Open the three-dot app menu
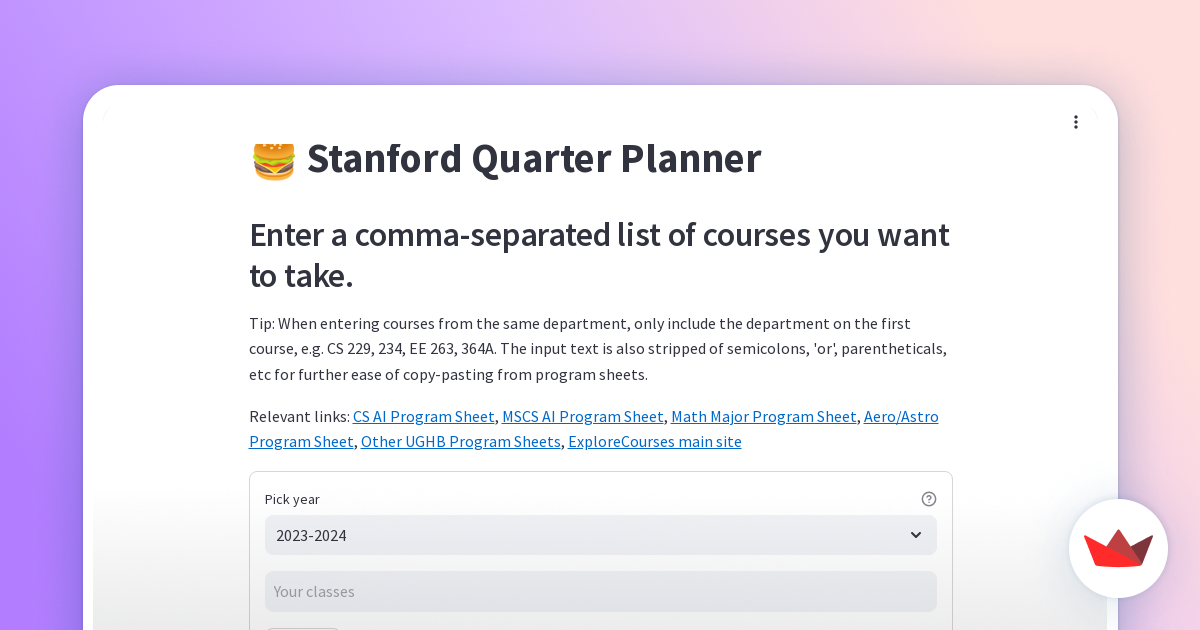1200x630 pixels. [1076, 122]
